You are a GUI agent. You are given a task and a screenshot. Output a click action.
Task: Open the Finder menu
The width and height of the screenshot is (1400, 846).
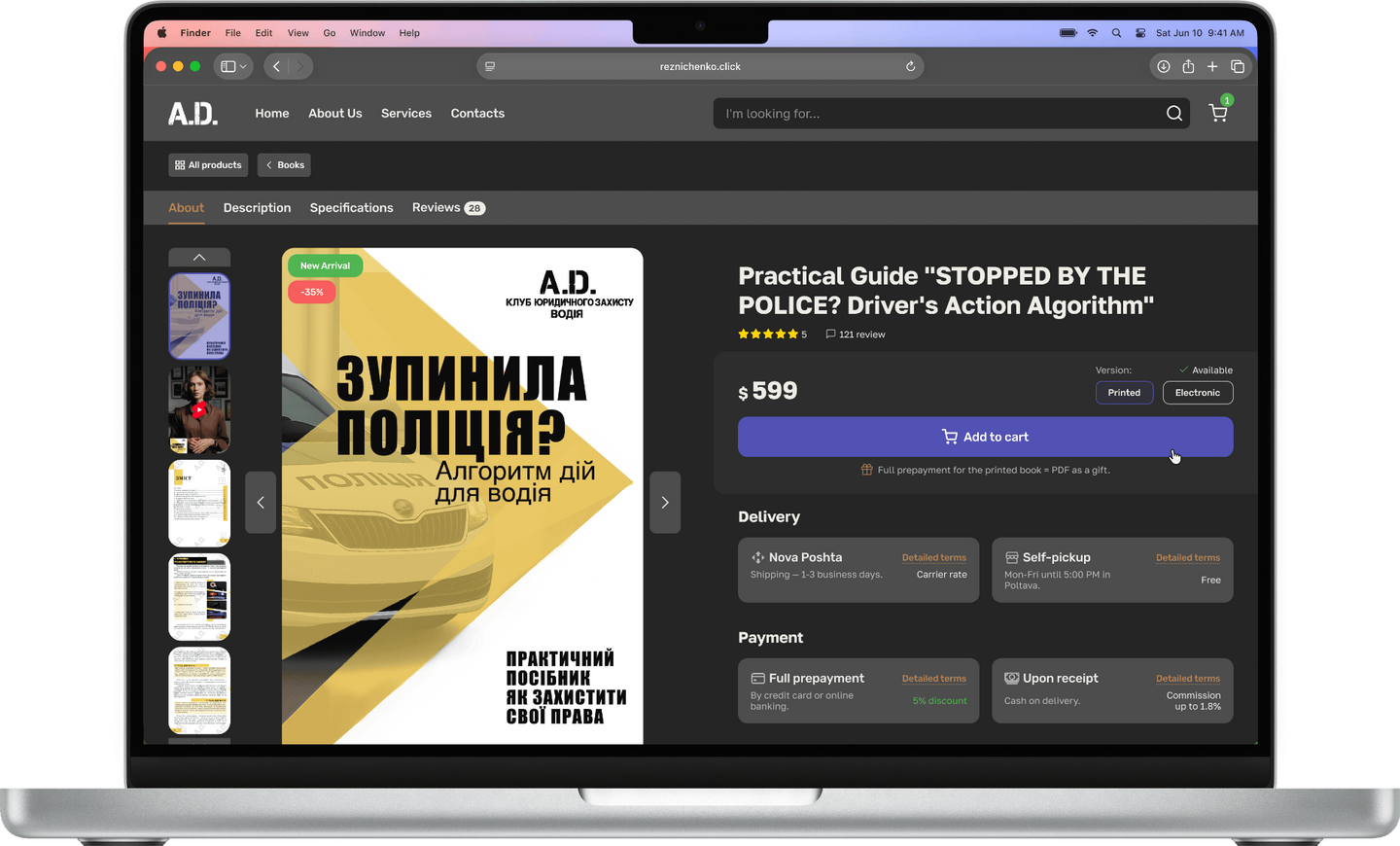click(x=195, y=33)
